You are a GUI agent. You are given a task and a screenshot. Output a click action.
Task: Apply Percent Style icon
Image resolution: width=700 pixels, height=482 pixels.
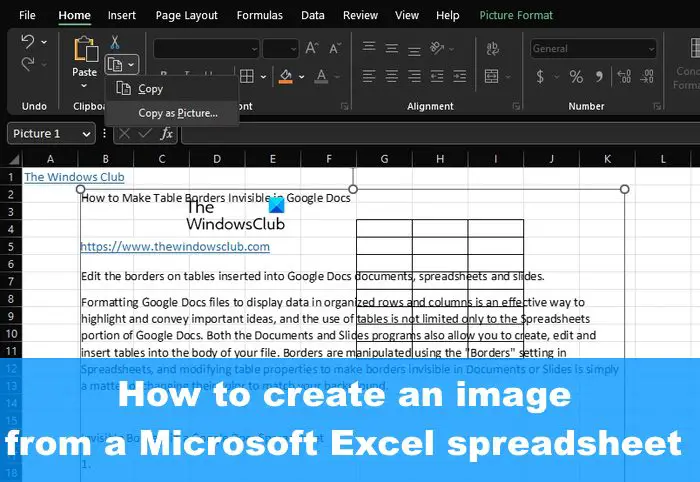(576, 77)
